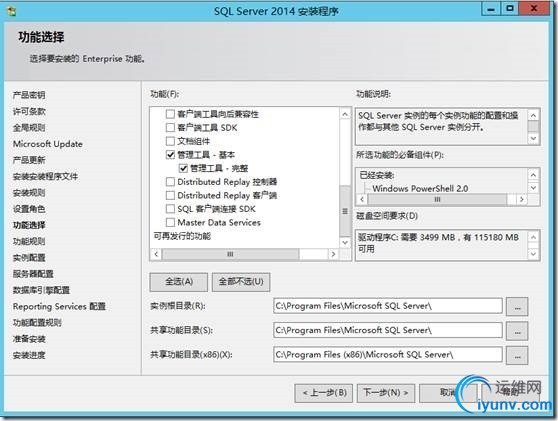Click feature list scroll-right arrow
The width and height of the screenshot is (558, 421).
pyautogui.click(x=333, y=254)
